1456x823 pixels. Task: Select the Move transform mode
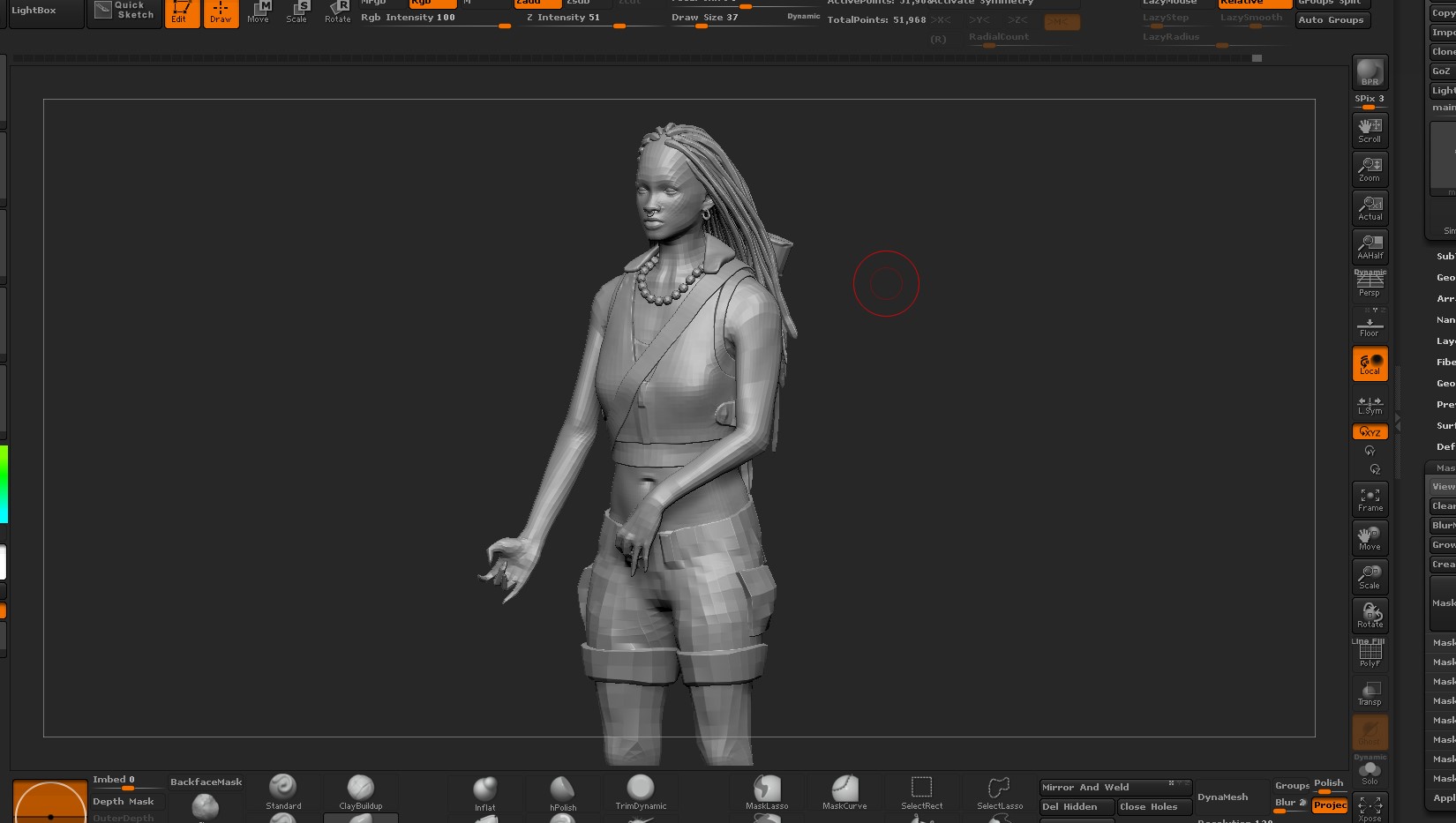[x=259, y=12]
